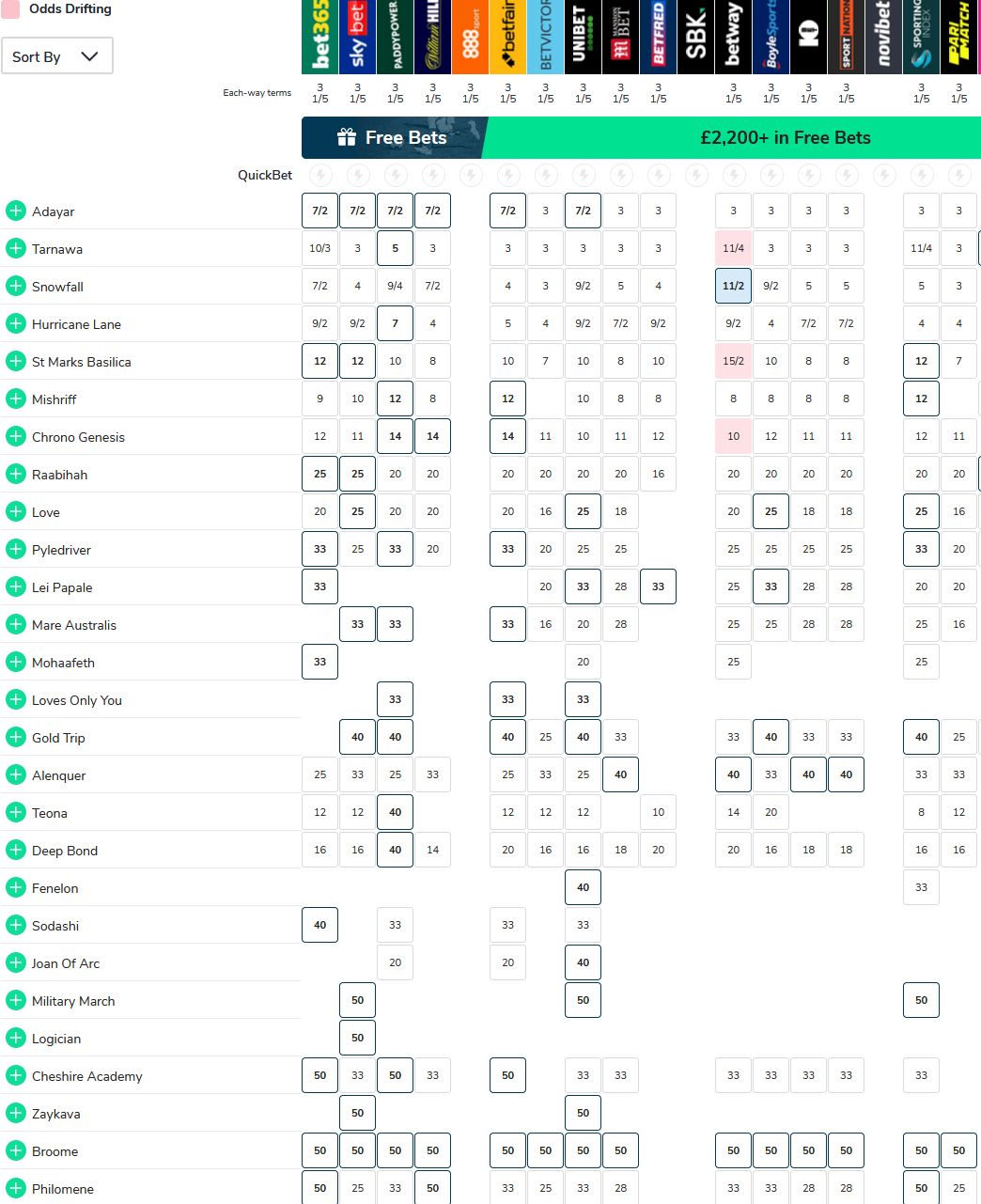This screenshot has width=981, height=1204.
Task: Toggle QuickBet lightning under bet365 column
Action: tap(320, 175)
